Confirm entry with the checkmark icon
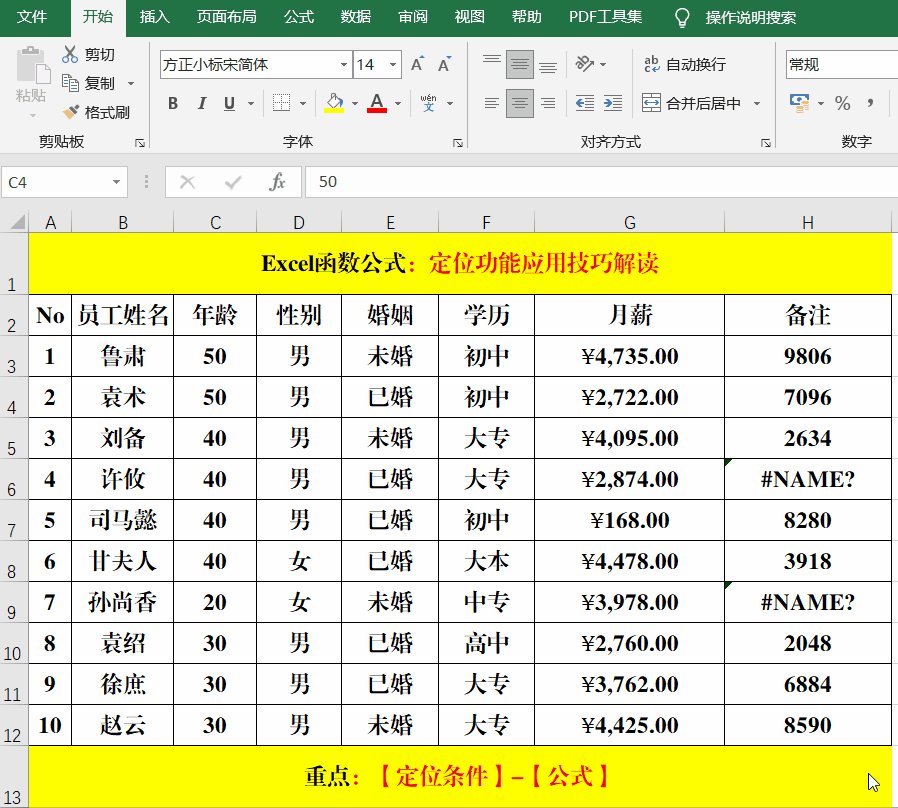Viewport: 898px width, 808px height. pos(233,182)
